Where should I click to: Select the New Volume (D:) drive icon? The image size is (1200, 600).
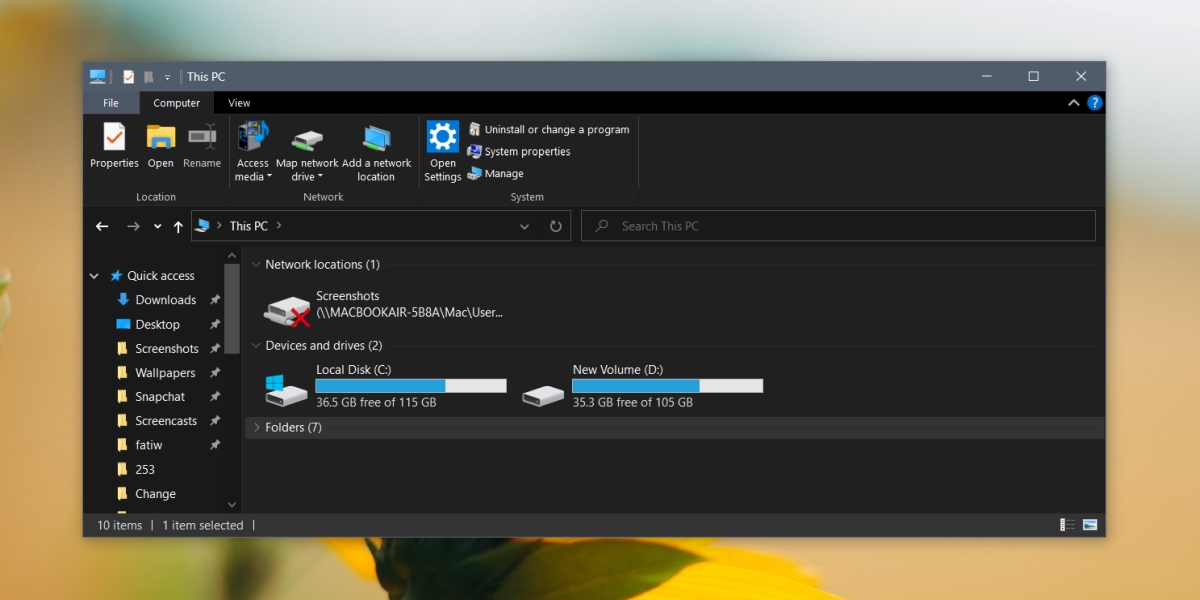[x=543, y=396]
